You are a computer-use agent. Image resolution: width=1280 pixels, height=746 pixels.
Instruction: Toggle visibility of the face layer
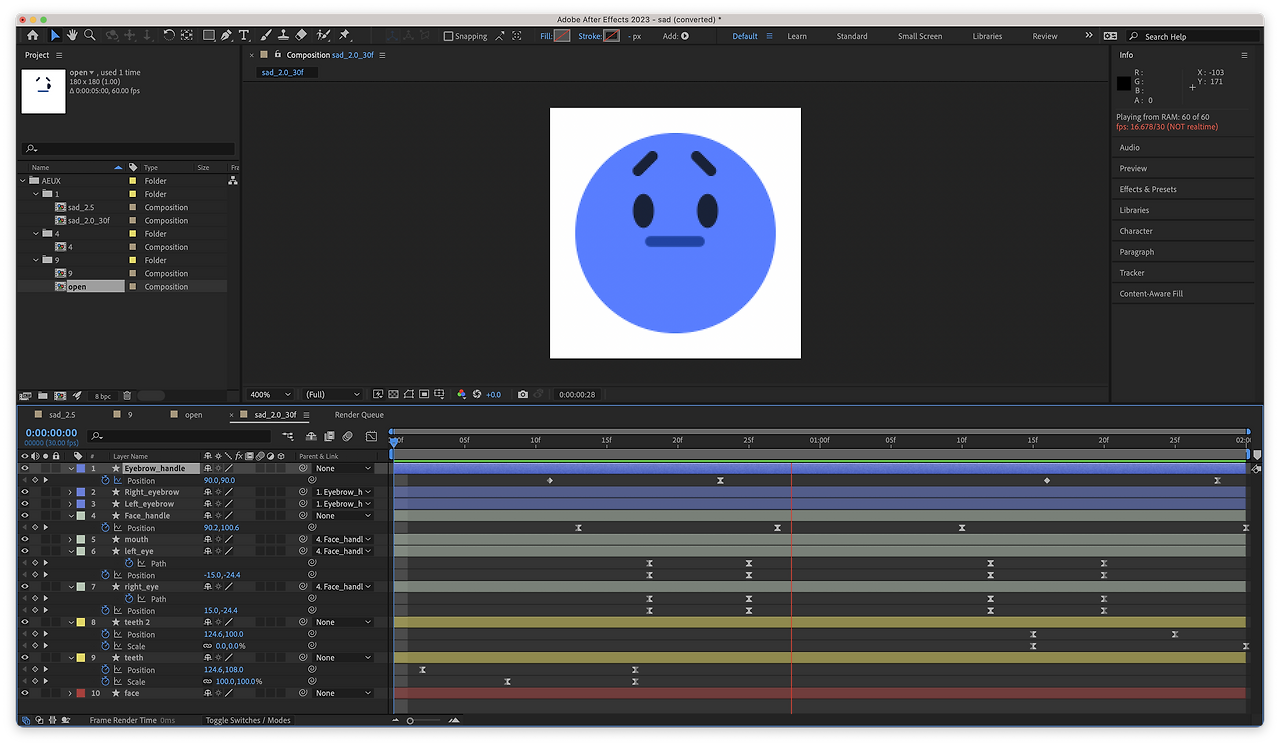point(25,693)
